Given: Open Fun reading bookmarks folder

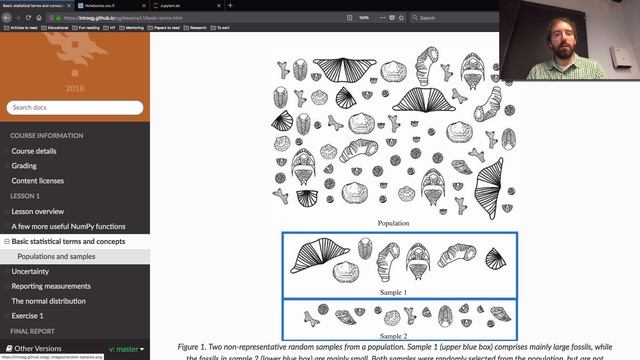Looking at the screenshot, I should 86,28.
